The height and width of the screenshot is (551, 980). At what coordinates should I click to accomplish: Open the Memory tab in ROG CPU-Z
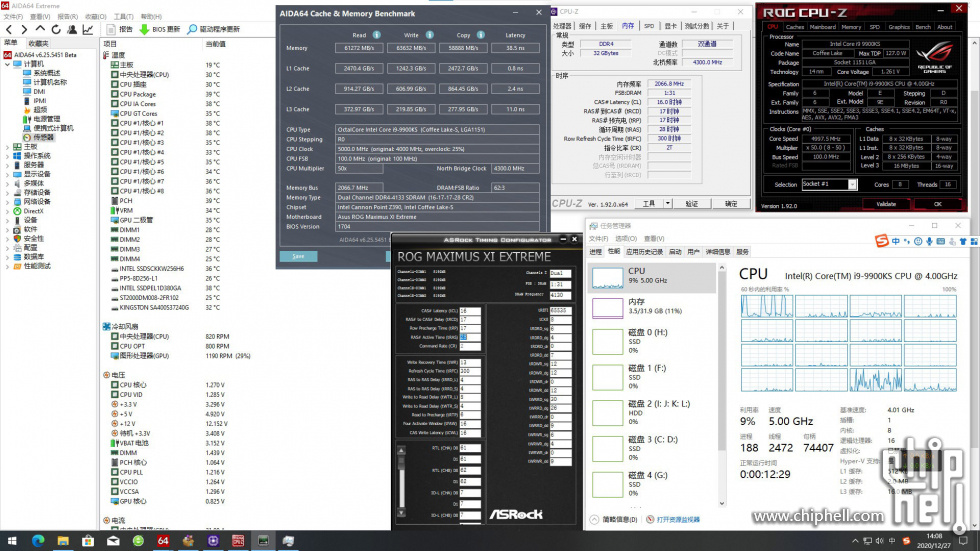[x=851, y=27]
